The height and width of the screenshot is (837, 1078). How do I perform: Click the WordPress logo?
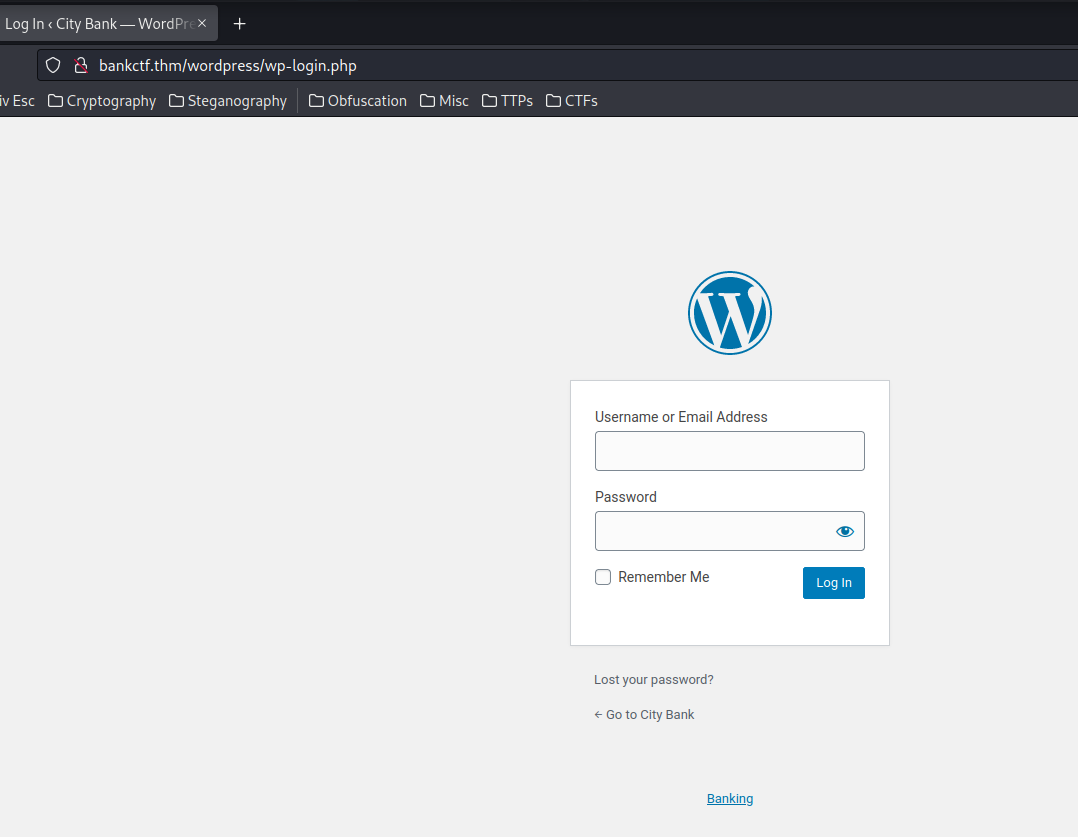(729, 313)
